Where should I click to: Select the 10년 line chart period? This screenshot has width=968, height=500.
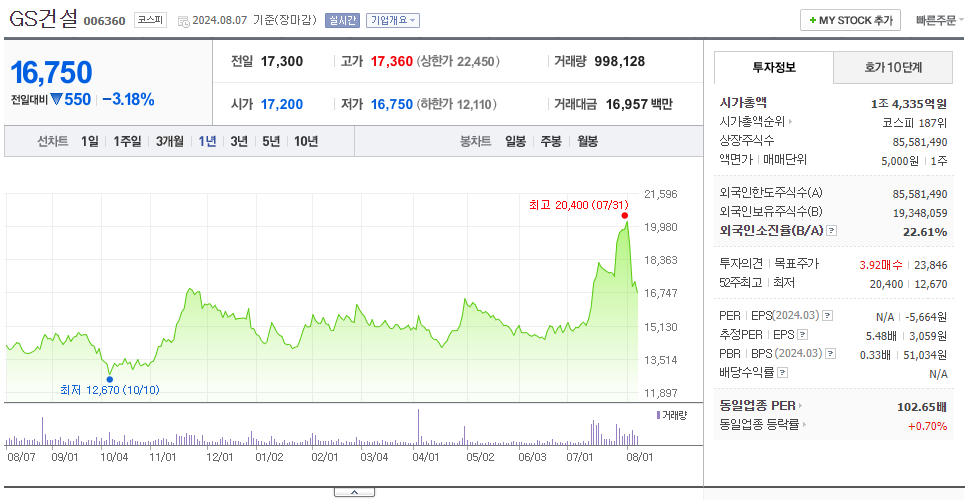(x=306, y=141)
